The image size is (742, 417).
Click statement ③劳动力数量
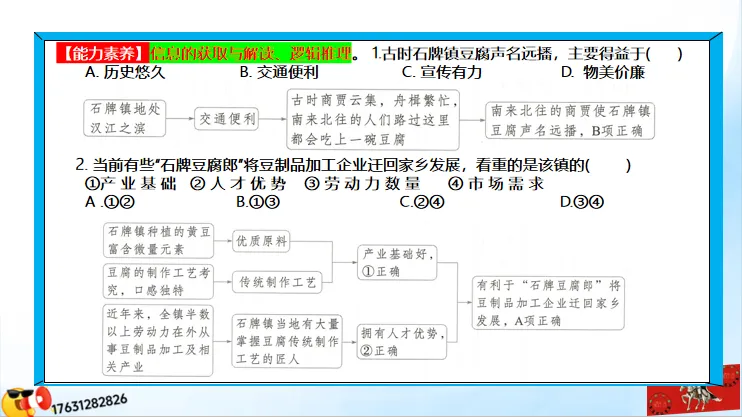coord(362,184)
